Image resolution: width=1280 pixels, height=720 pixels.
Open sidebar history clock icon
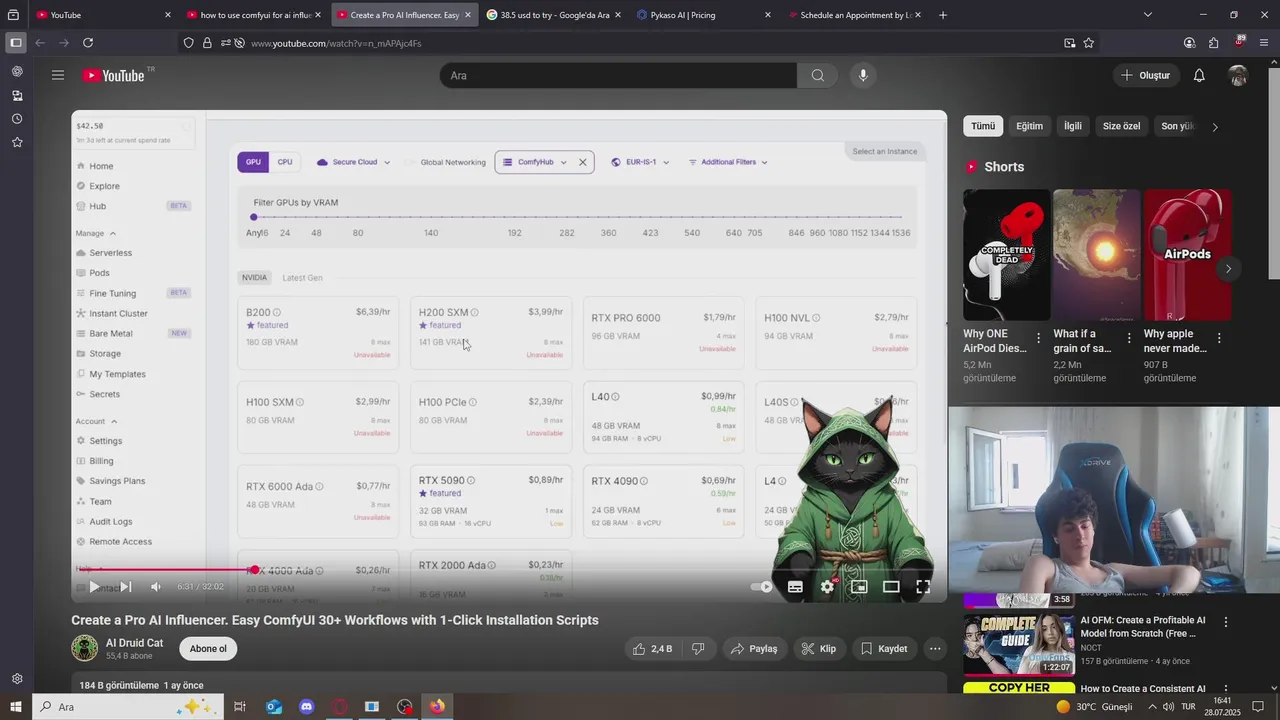(x=17, y=119)
